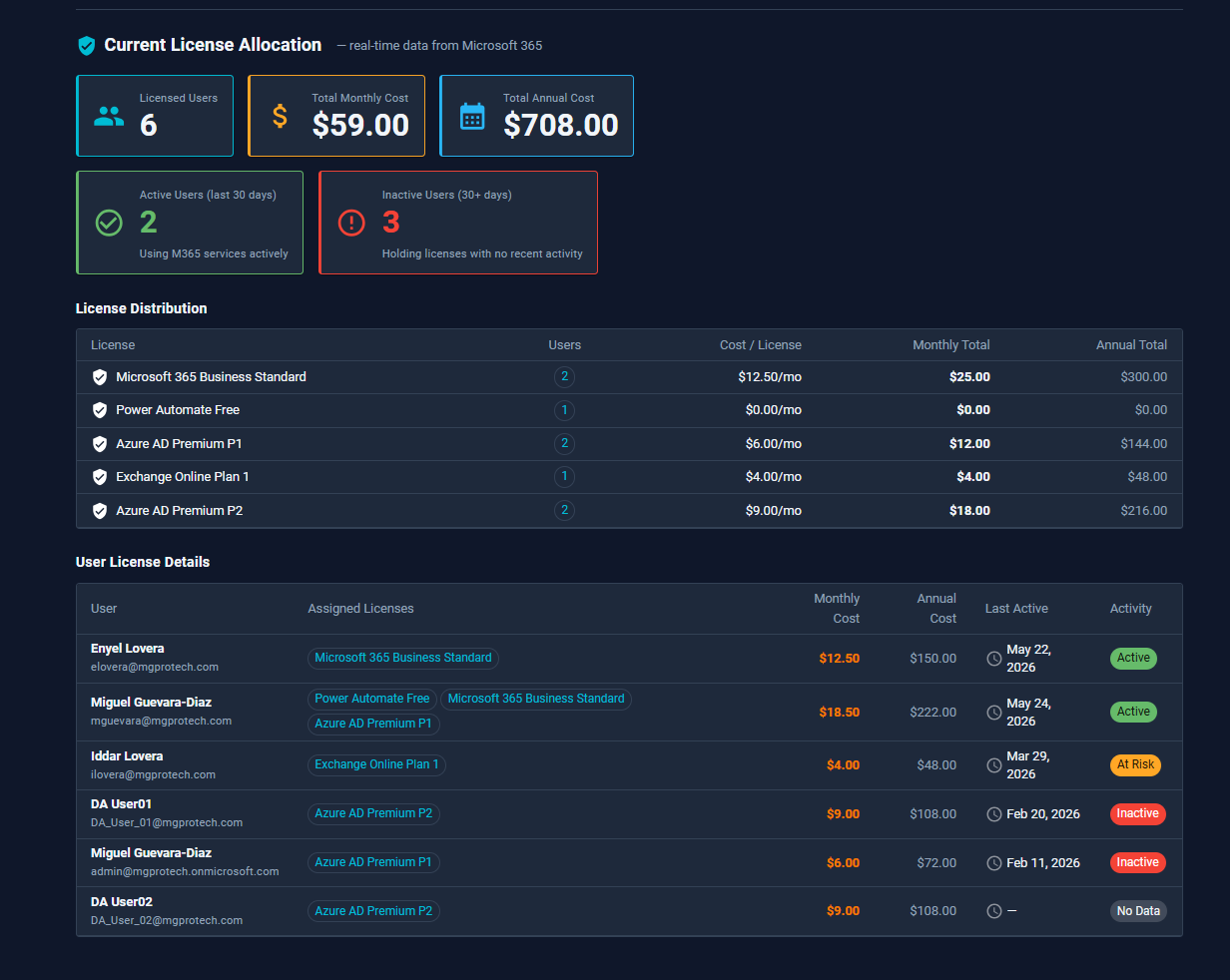1230x980 pixels.
Task: Click the green checkmark icon in Active Users
Action: 109,223
